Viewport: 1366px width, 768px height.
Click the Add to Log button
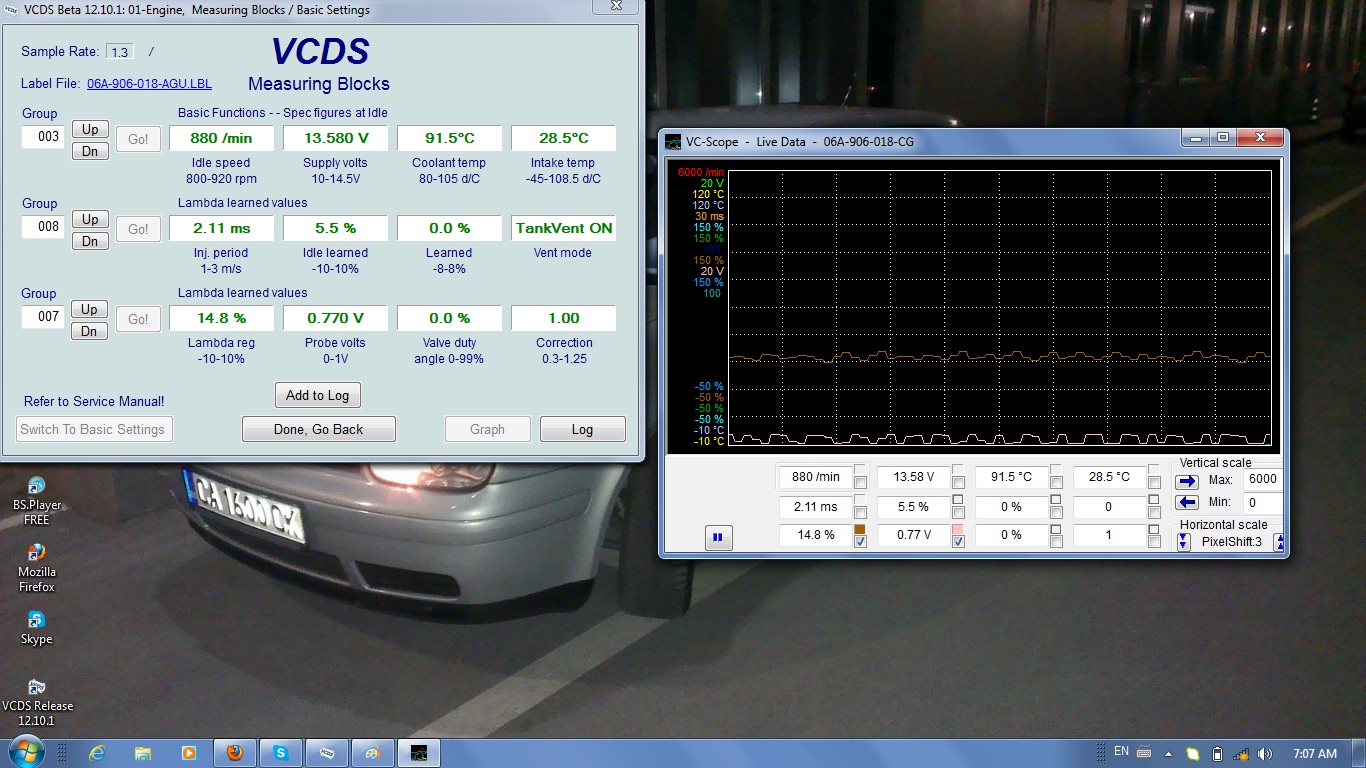point(317,395)
